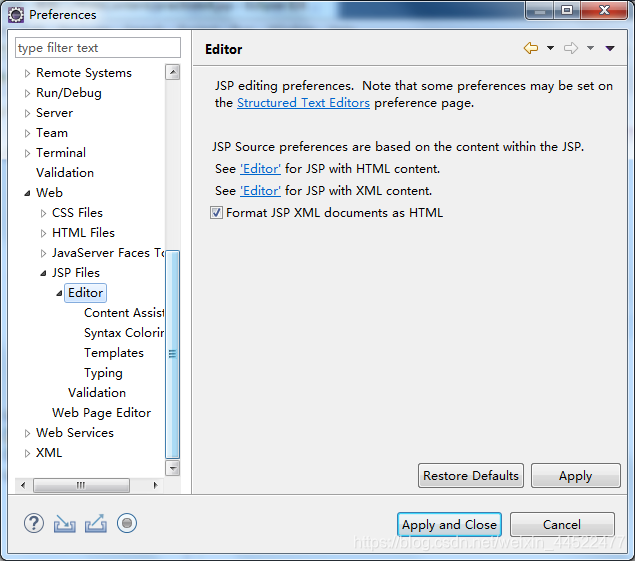Click the Oomph preference recorder icon
This screenshot has width=635, height=561.
pyautogui.click(x=127, y=523)
